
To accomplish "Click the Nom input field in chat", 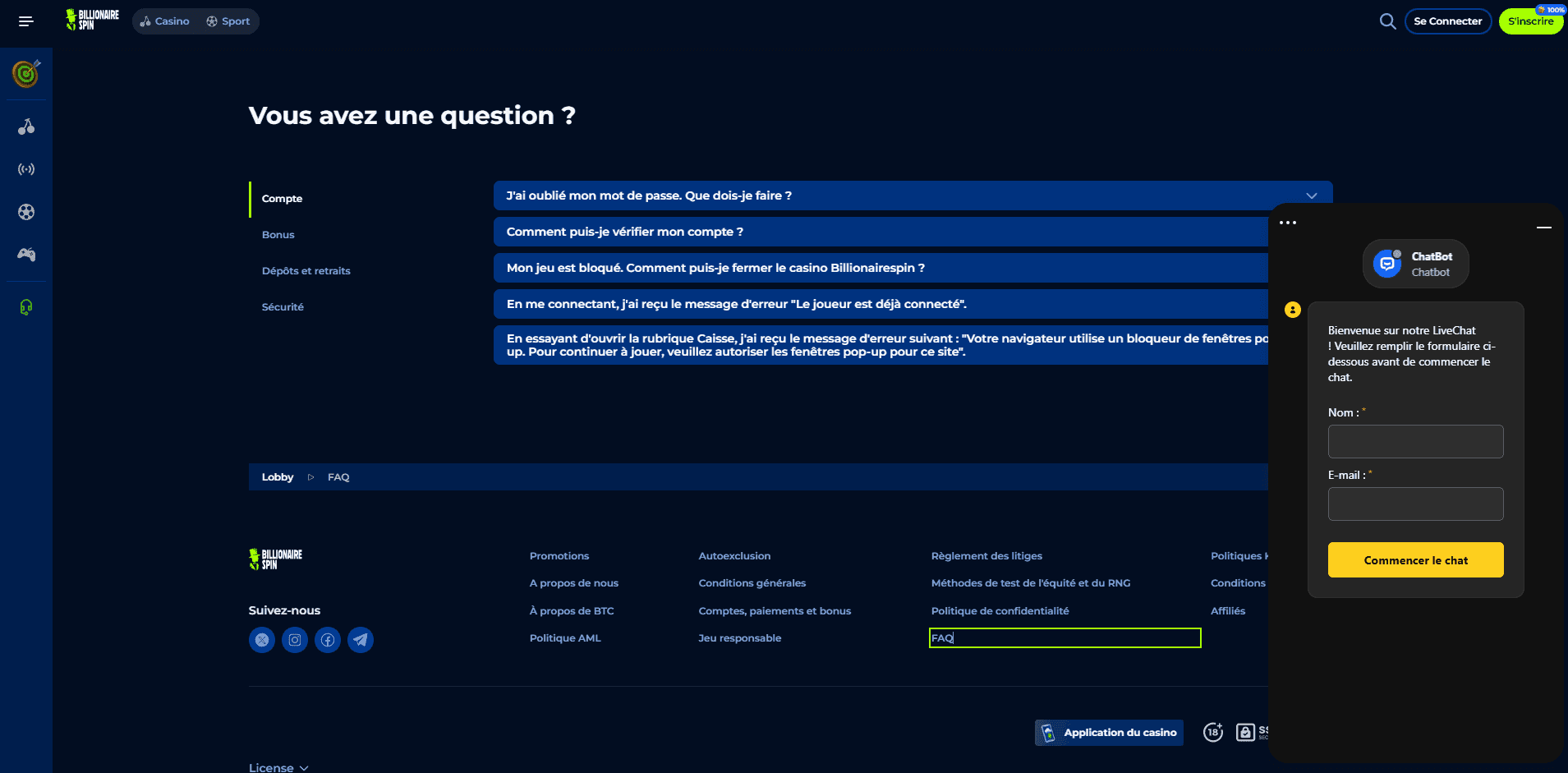I will point(1415,442).
